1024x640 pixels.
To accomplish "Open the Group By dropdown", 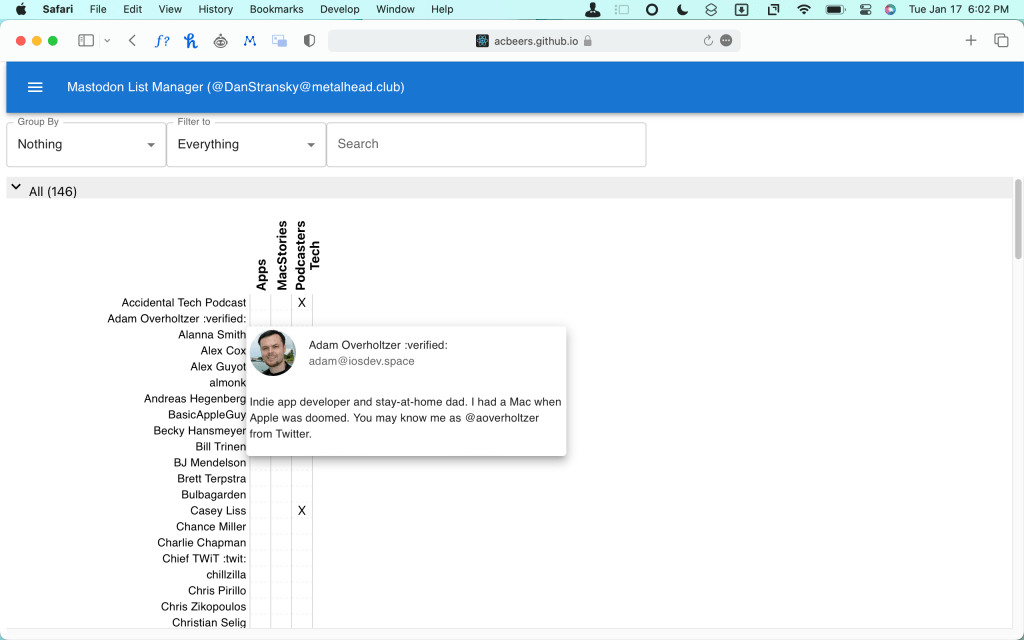I will [x=85, y=144].
